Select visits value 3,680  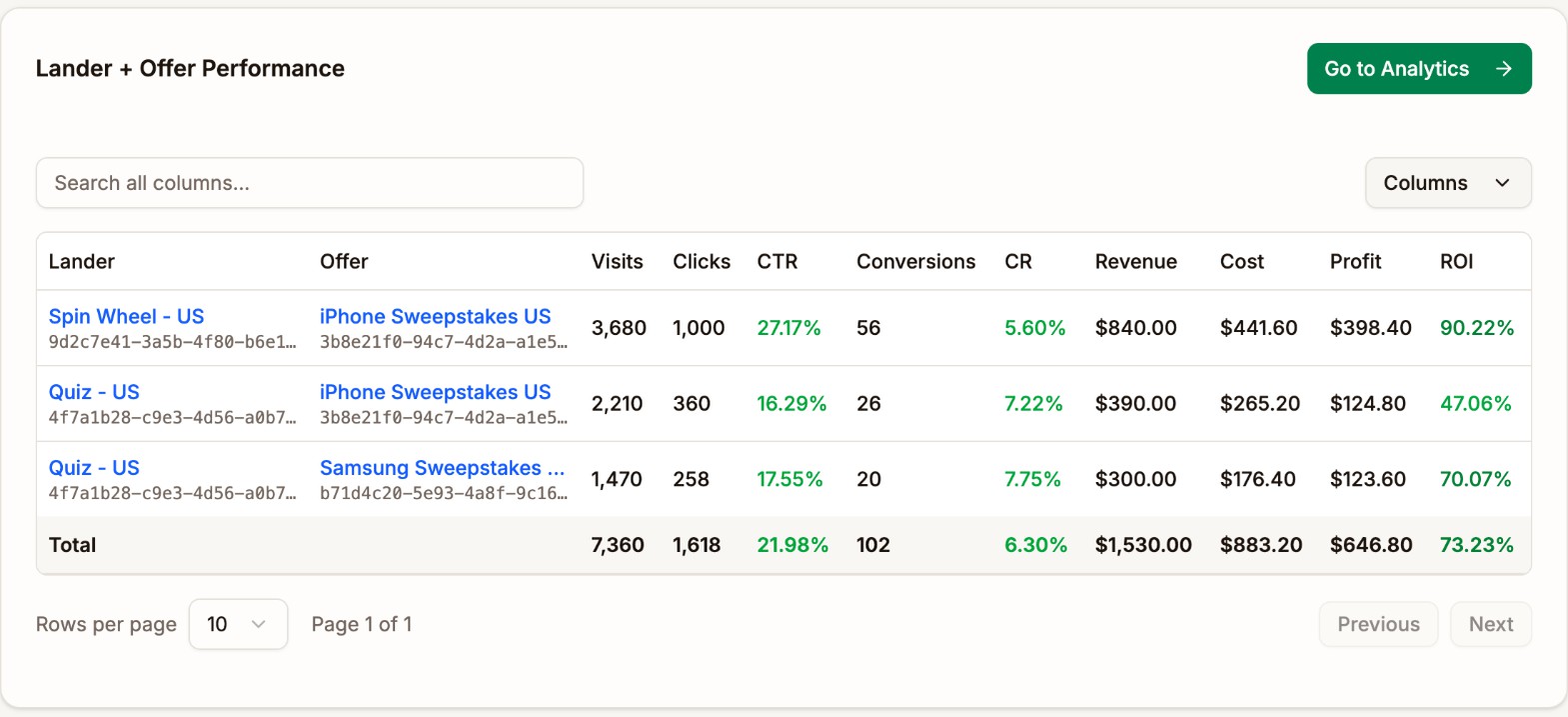tap(619, 328)
